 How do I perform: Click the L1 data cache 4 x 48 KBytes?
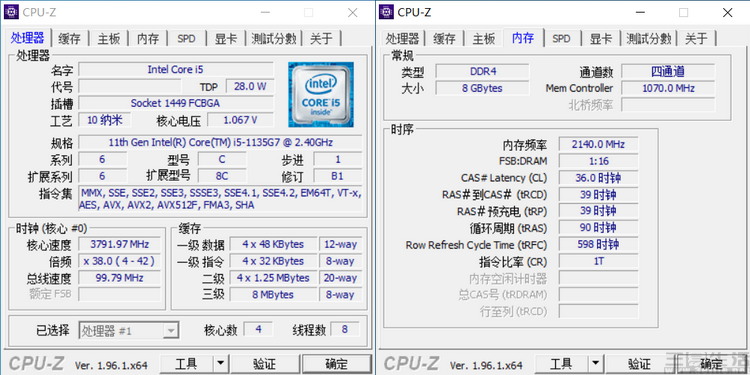273,244
